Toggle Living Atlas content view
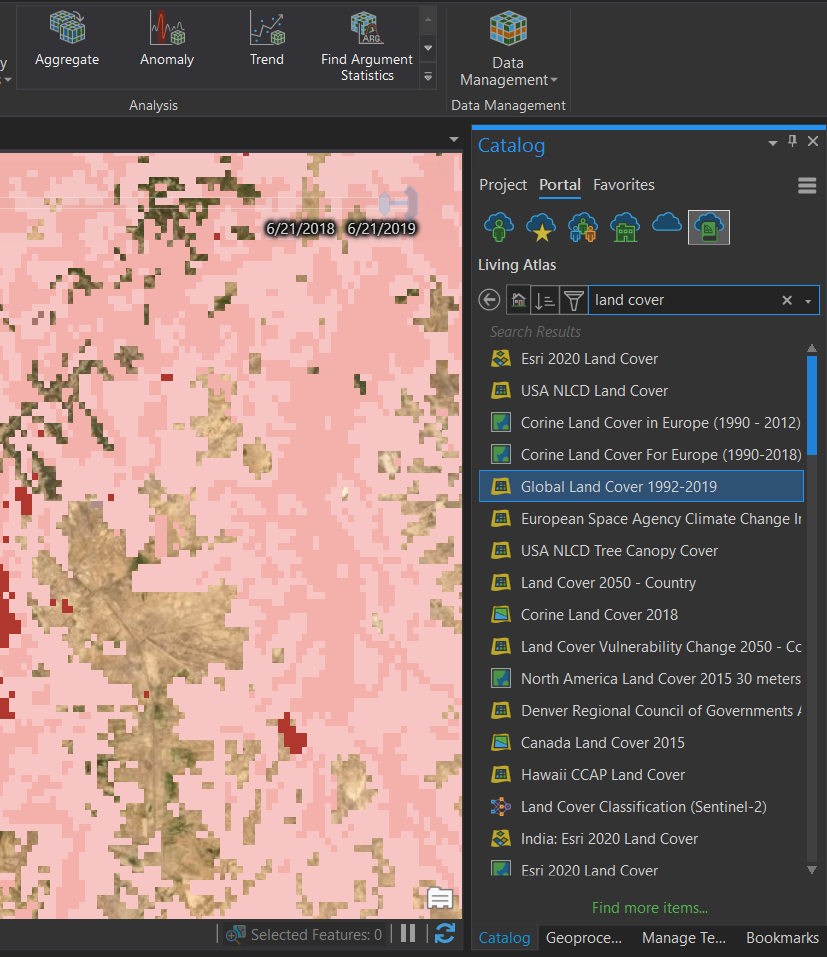Screen dimensions: 827x957 coord(708,227)
